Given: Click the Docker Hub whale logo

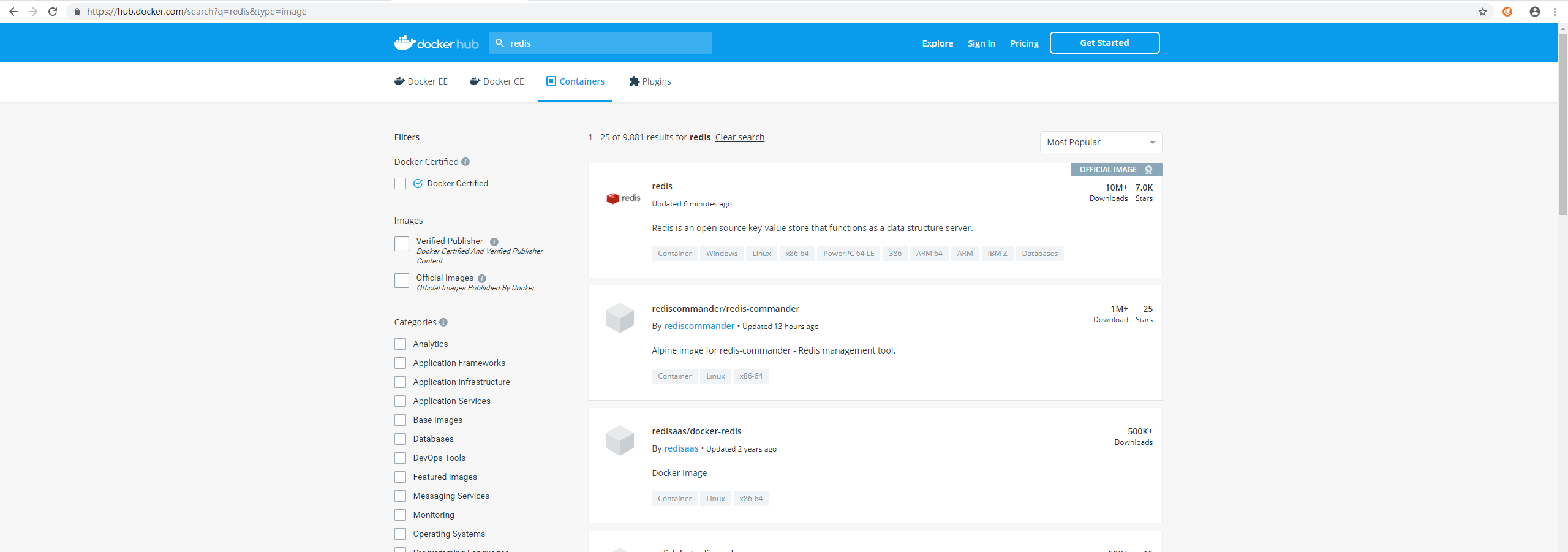Looking at the screenshot, I should coord(436,43).
